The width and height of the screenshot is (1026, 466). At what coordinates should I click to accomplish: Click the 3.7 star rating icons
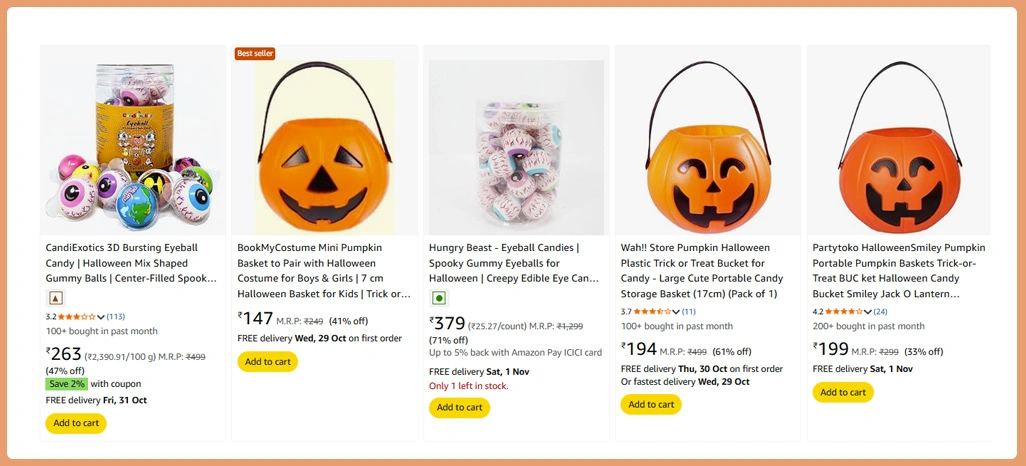(652, 312)
